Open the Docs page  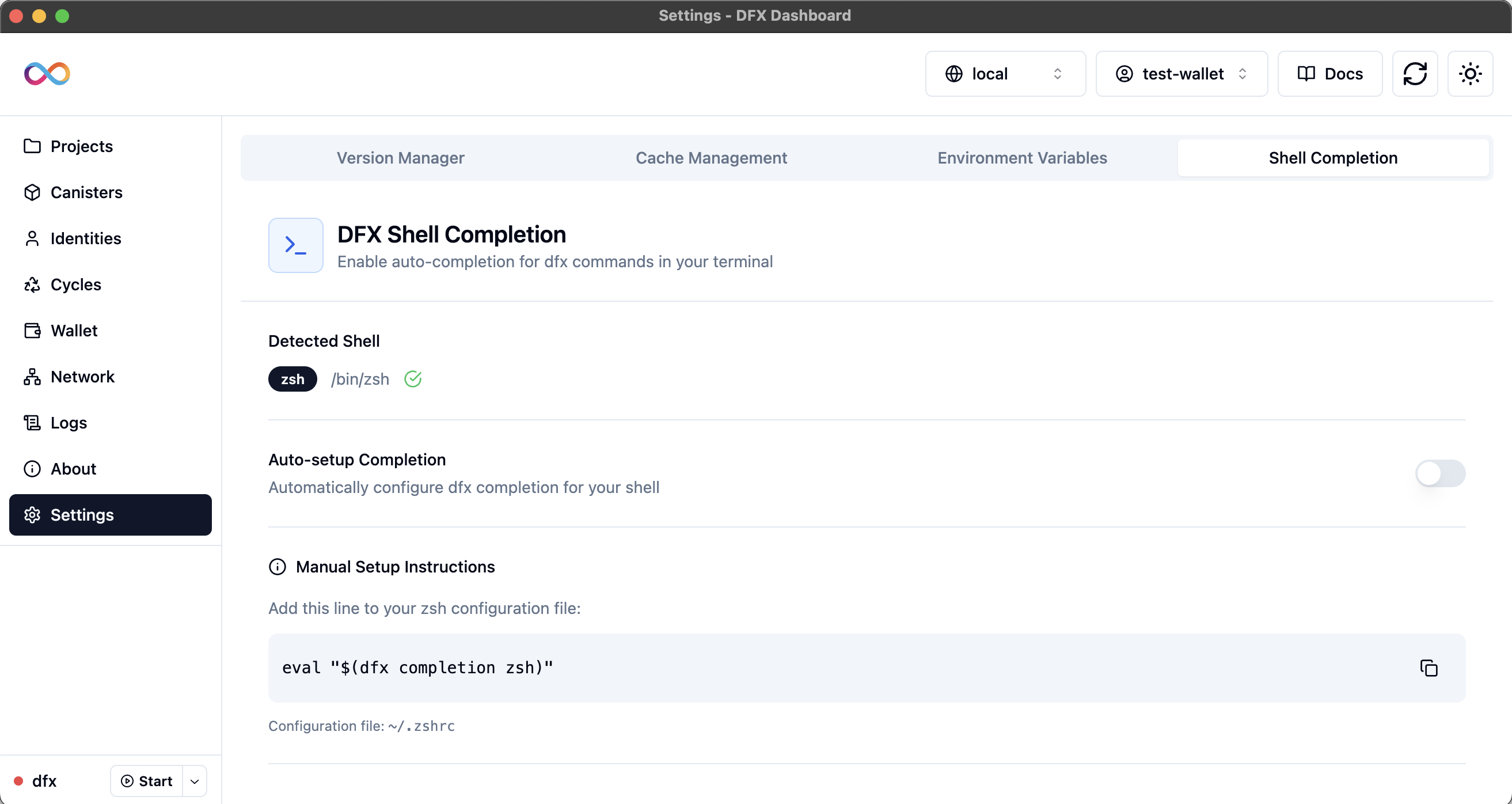(1329, 73)
